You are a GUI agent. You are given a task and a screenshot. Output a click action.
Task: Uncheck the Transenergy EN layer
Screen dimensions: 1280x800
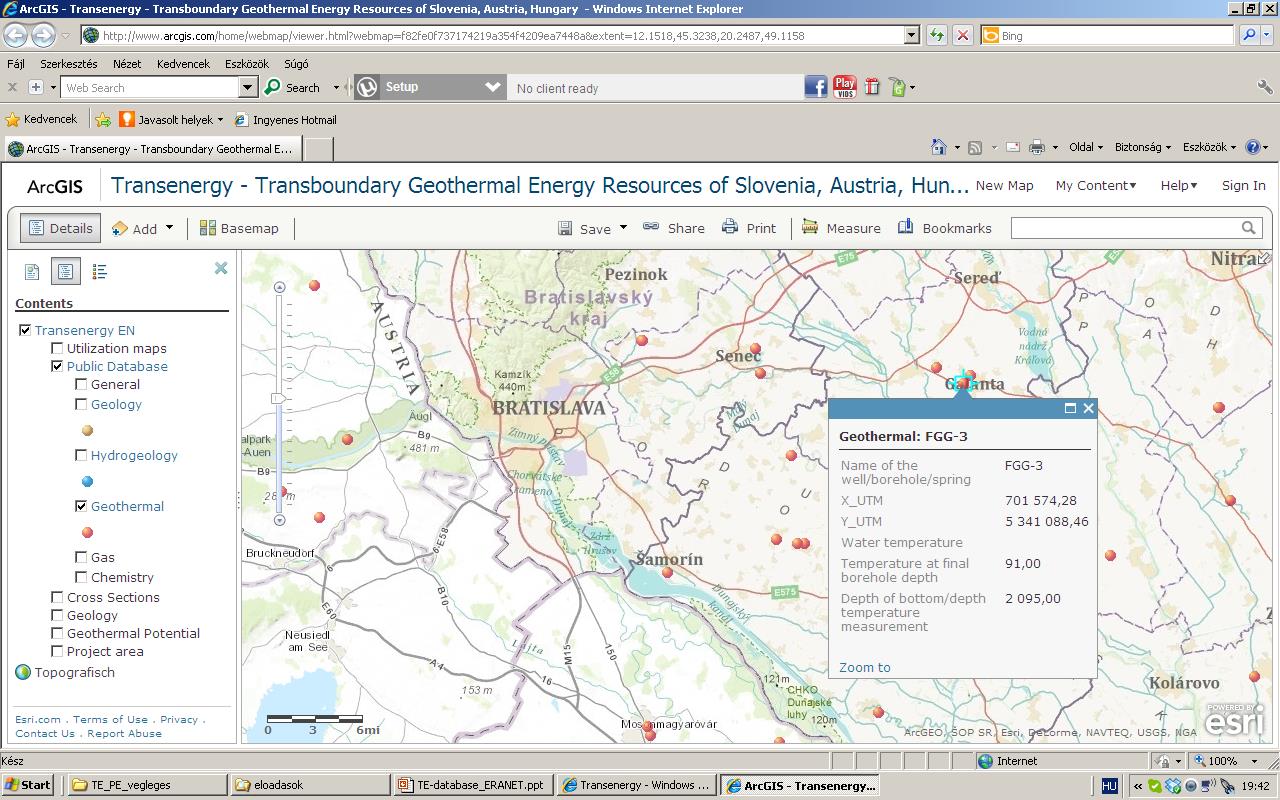(25, 330)
